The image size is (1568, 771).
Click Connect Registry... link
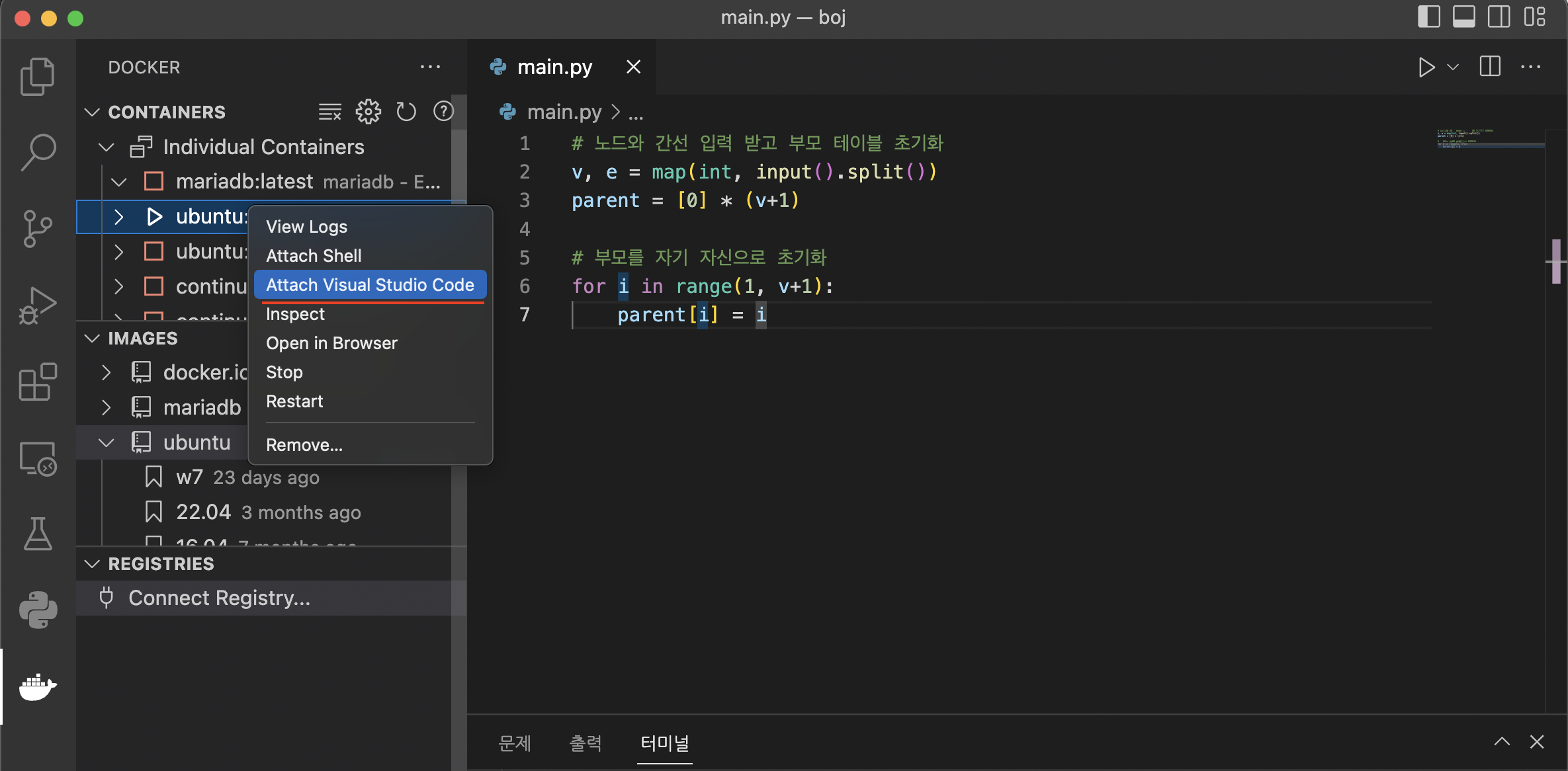click(219, 598)
